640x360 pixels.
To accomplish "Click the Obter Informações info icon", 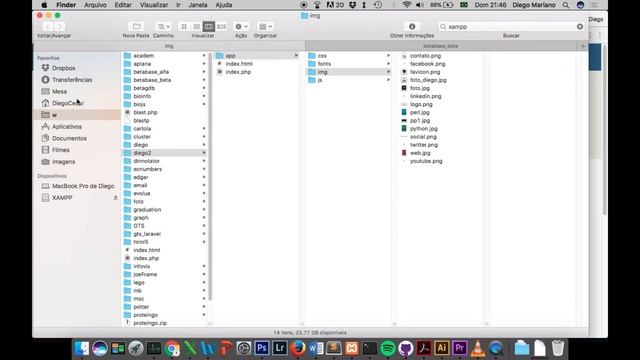I will pyautogui.click(x=412, y=27).
